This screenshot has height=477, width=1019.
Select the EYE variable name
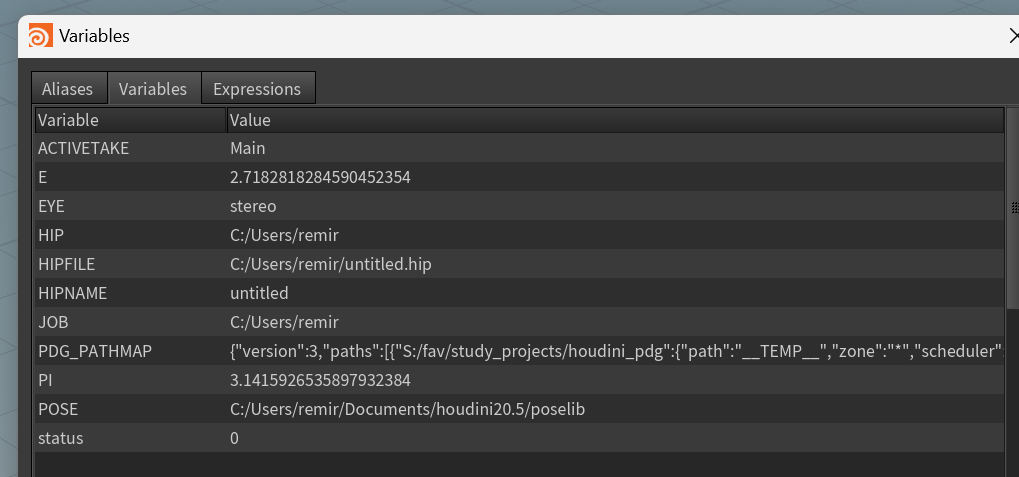51,206
